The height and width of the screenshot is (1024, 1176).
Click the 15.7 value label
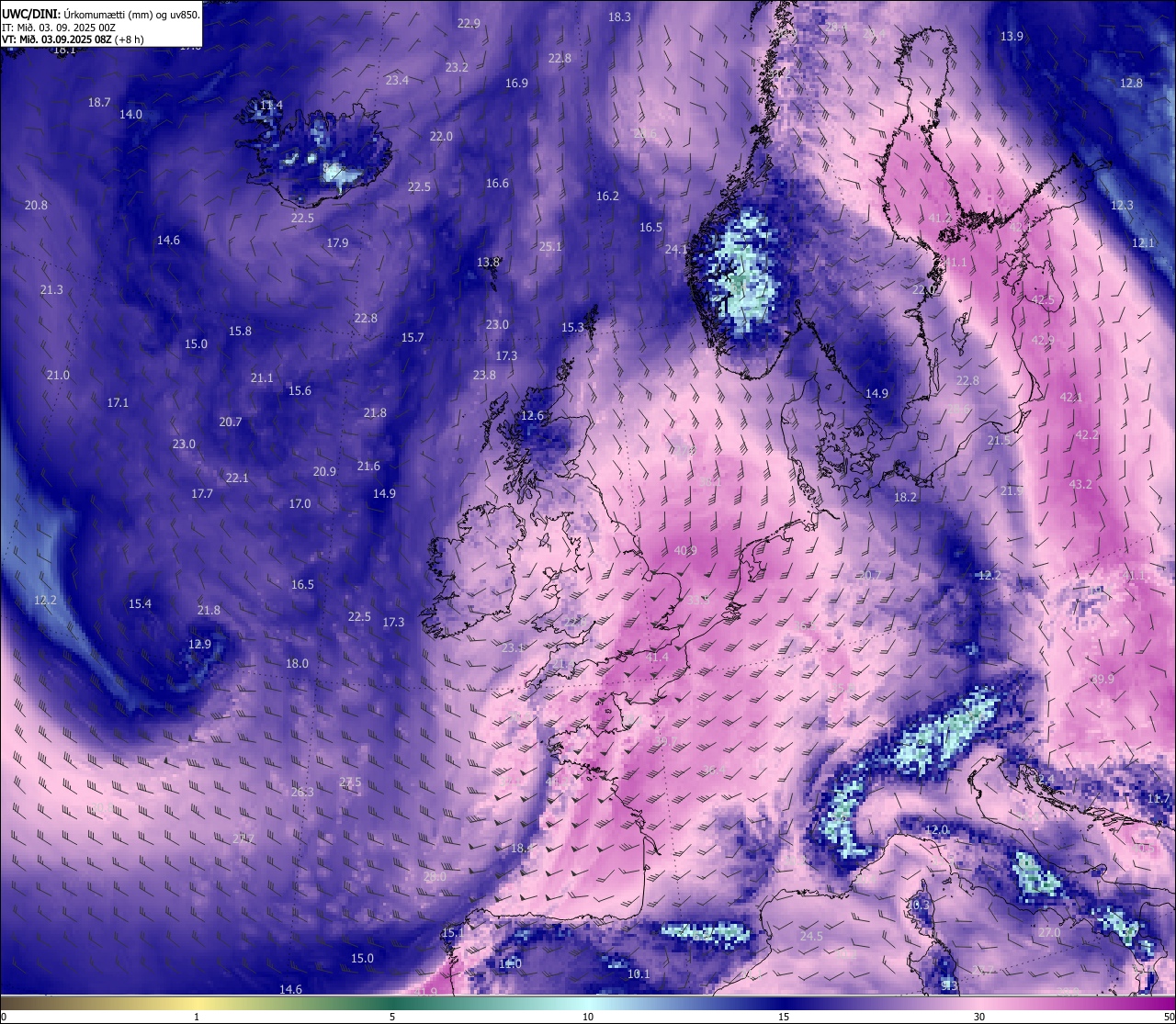[413, 337]
